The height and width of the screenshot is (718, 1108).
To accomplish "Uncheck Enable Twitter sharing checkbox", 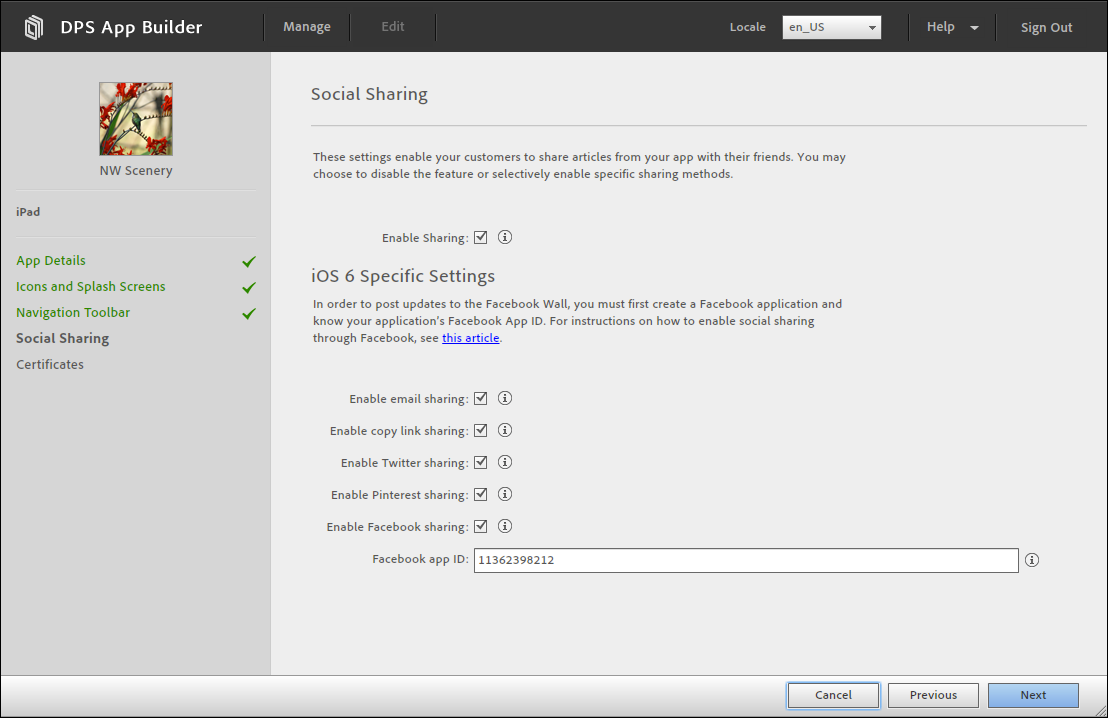I will coord(481,462).
